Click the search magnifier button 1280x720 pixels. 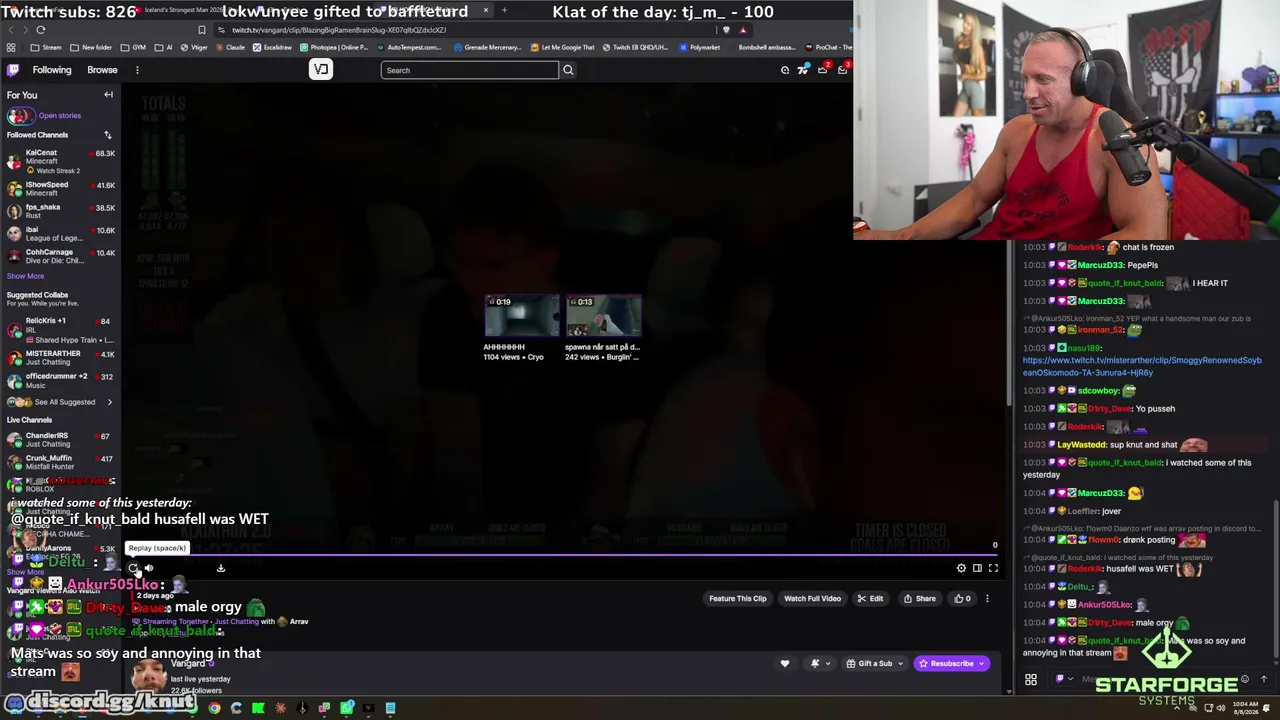point(568,70)
